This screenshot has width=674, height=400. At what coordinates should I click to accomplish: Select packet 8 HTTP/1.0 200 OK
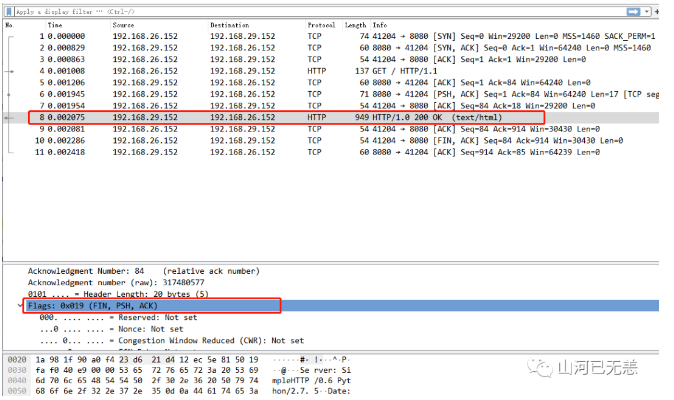(331, 118)
